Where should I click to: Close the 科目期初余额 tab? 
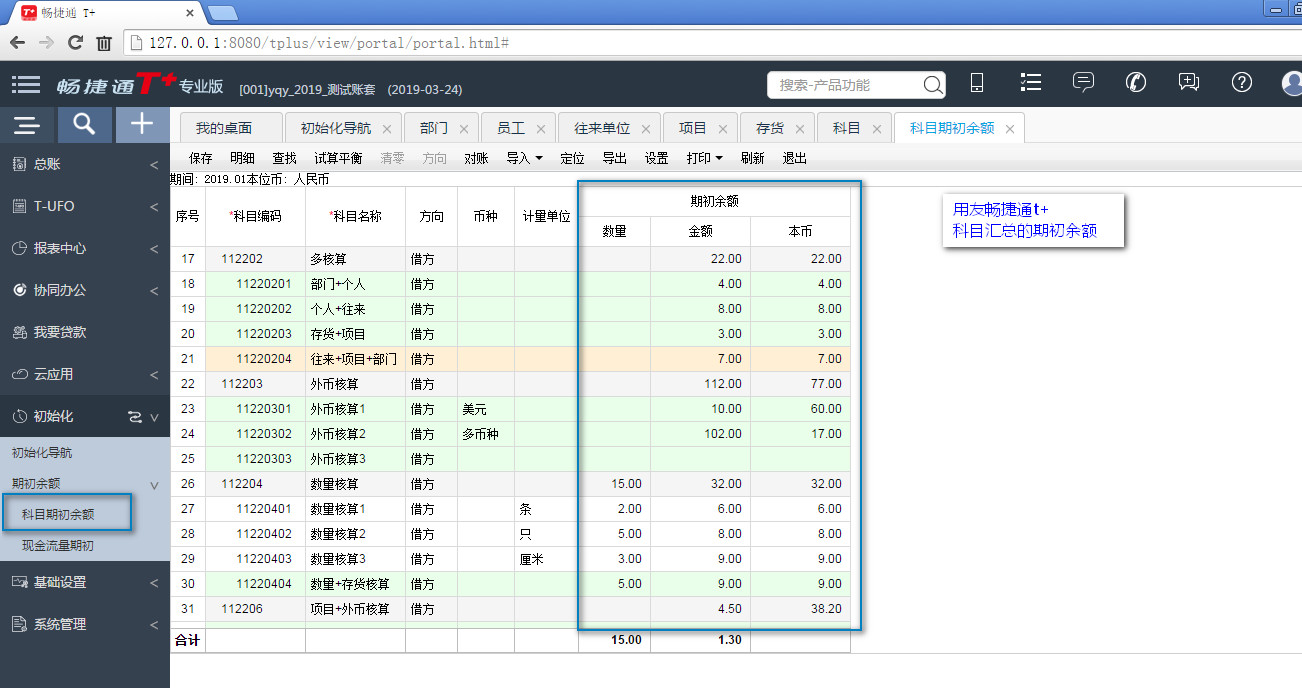point(1010,129)
